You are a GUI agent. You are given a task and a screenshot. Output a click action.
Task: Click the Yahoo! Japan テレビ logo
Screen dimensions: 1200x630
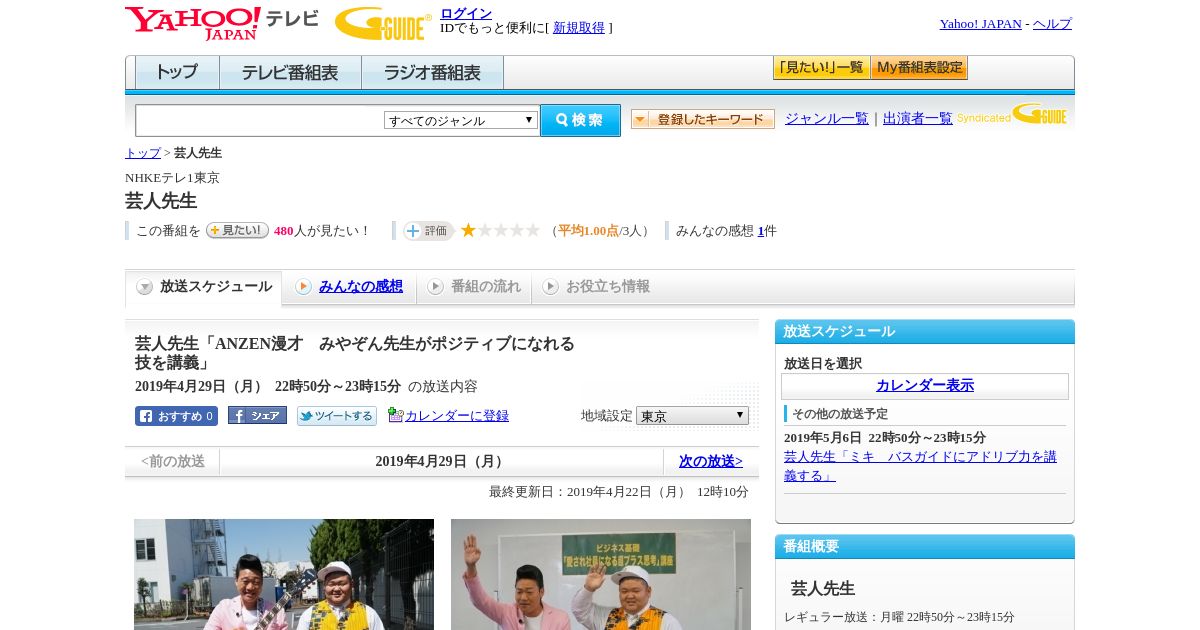pyautogui.click(x=221, y=23)
